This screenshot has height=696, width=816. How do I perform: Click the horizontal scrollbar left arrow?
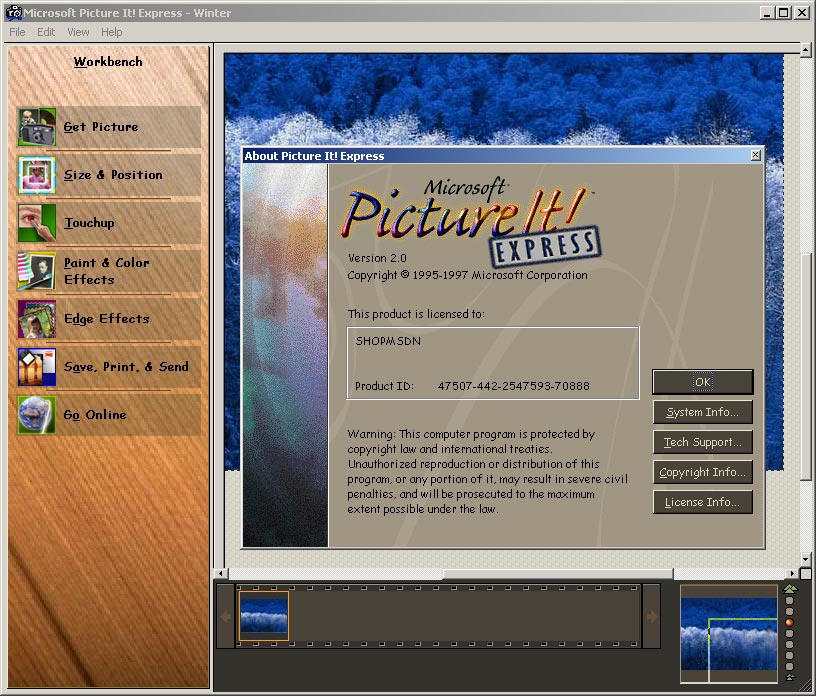pos(221,574)
